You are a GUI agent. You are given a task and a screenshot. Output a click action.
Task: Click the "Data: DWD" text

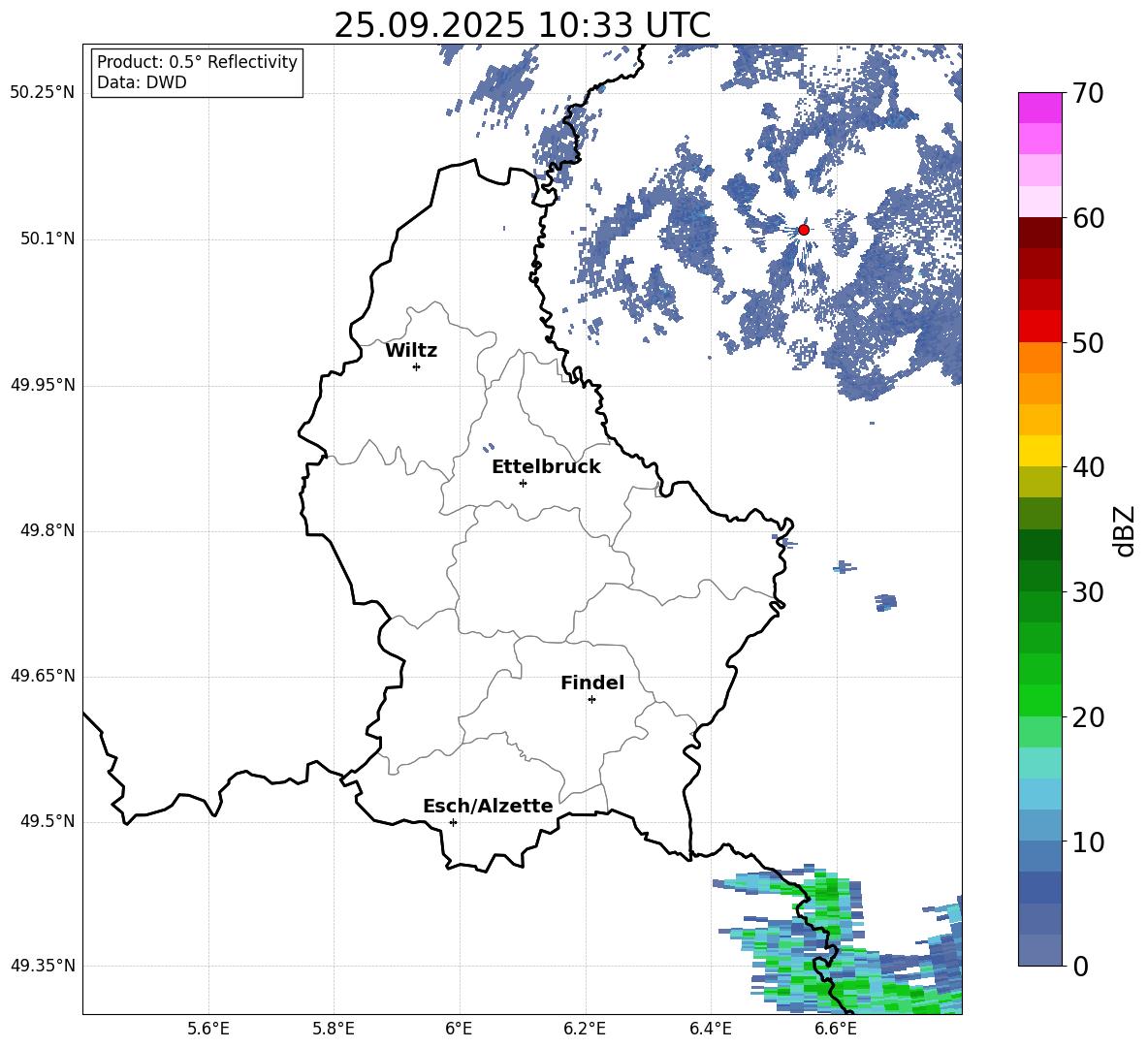point(142,82)
